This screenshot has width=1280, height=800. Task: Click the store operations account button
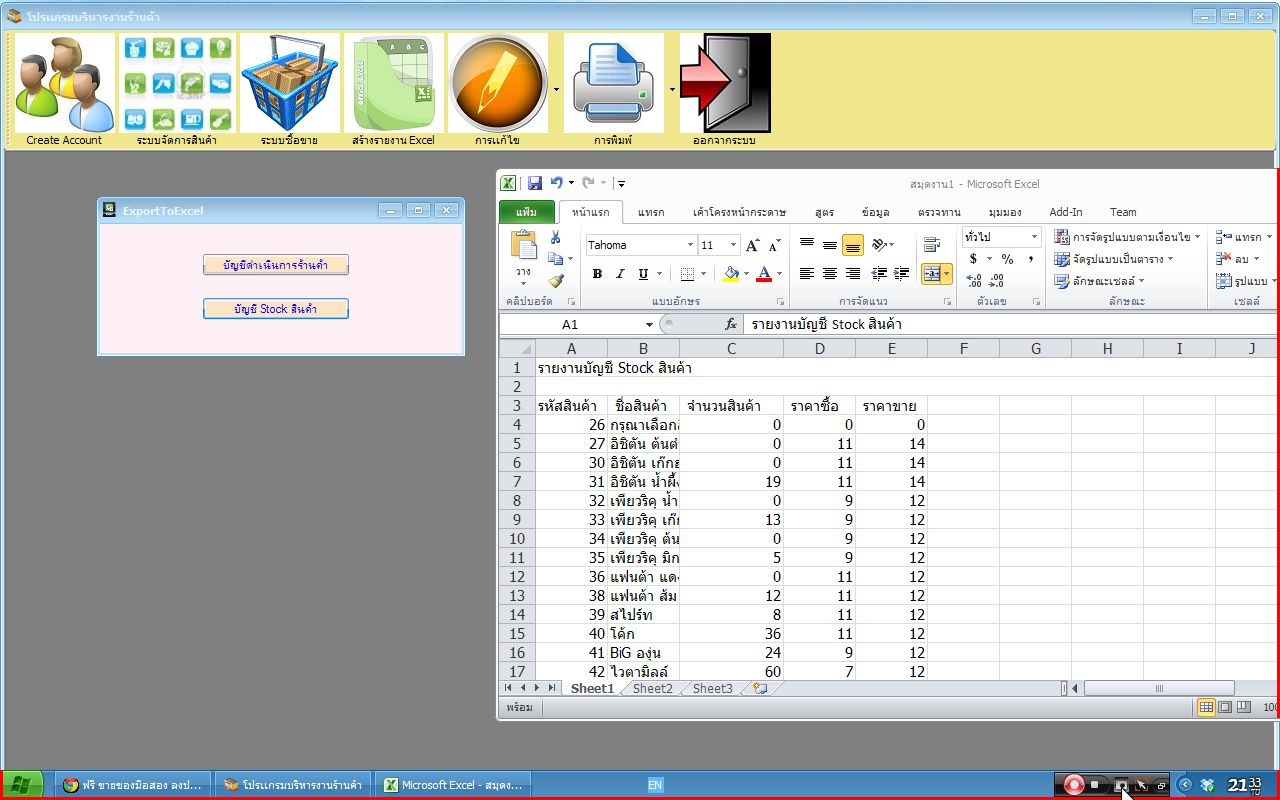(276, 265)
